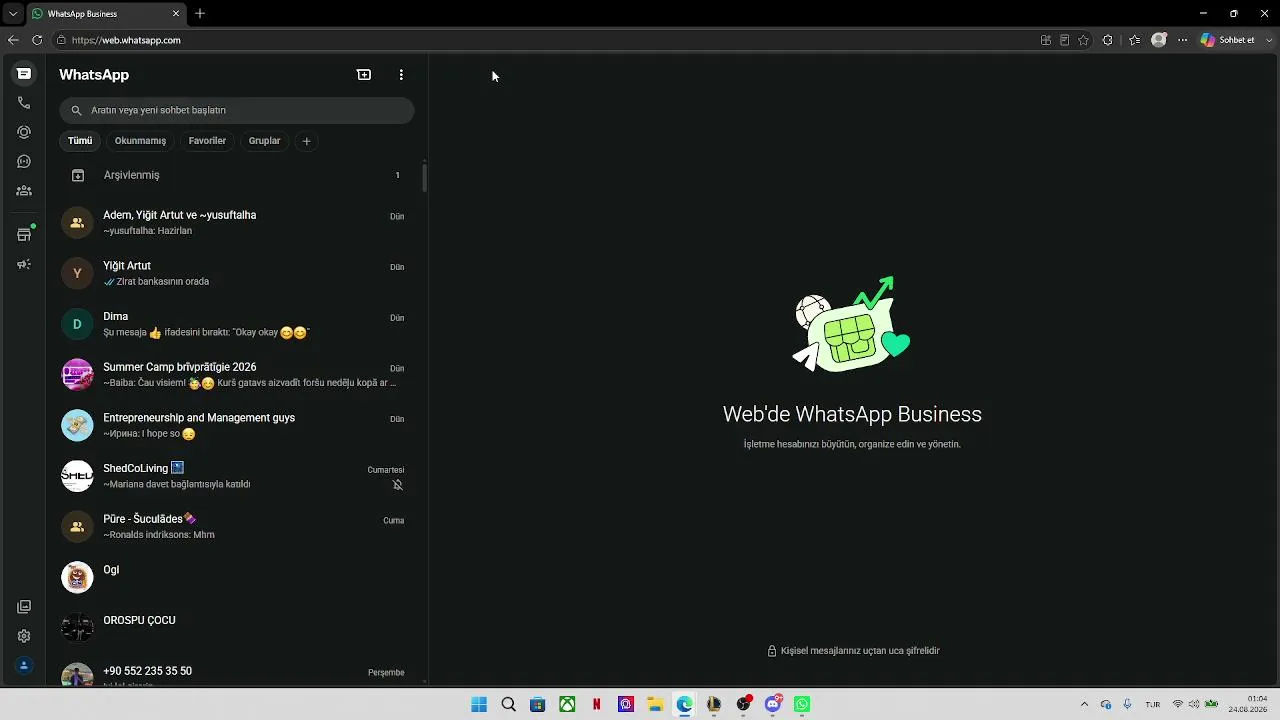Viewport: 1280px width, 720px height.
Task: Select the Tümü filter tab
Action: (80, 141)
